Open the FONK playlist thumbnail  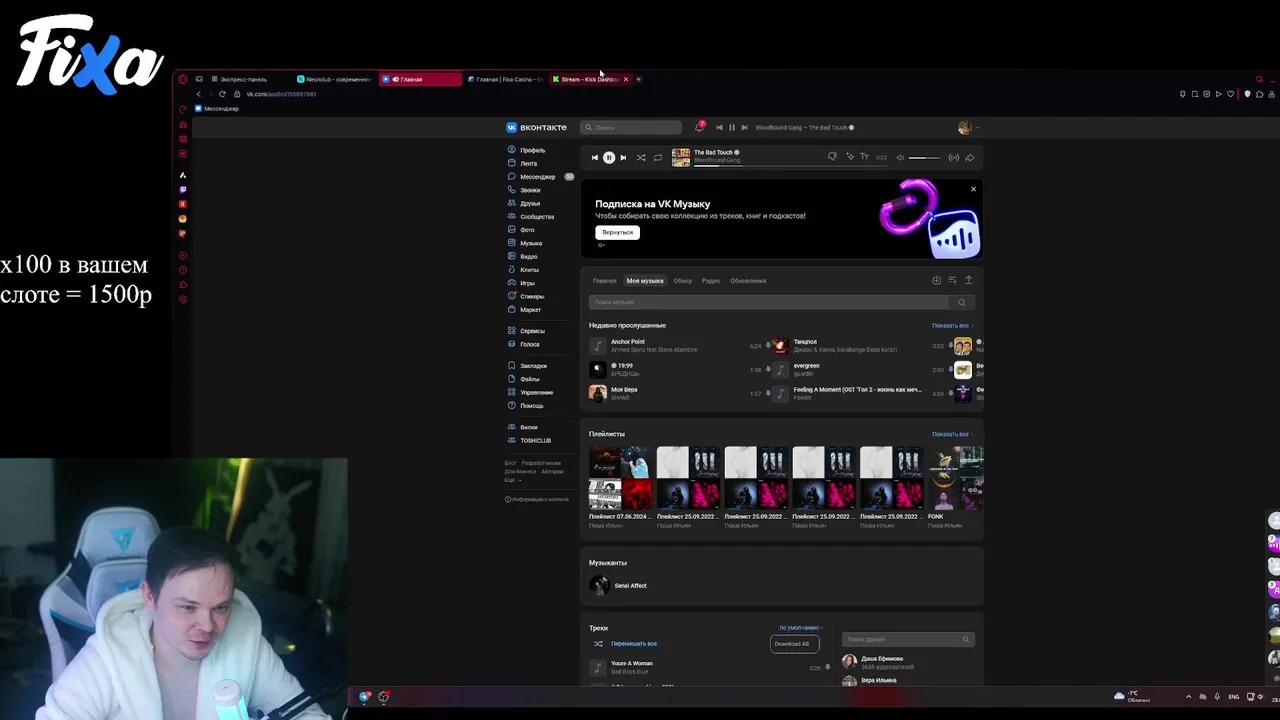click(x=956, y=478)
